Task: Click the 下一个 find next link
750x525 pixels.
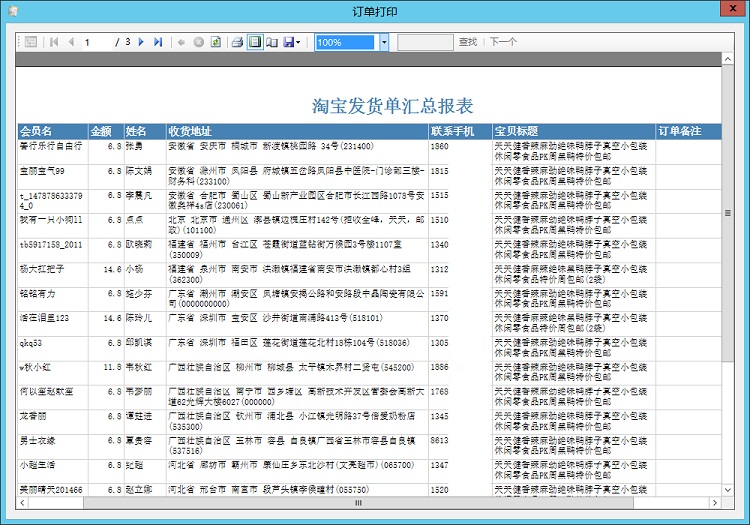Action: tap(503, 42)
